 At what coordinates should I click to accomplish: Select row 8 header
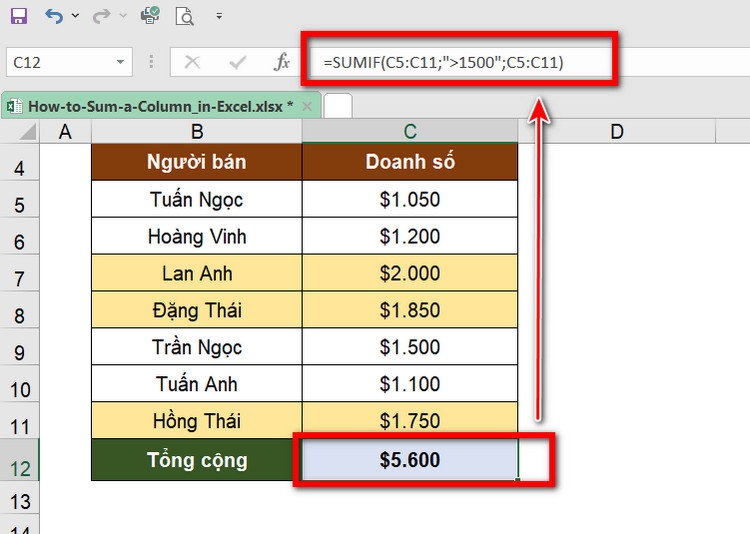coord(19,310)
